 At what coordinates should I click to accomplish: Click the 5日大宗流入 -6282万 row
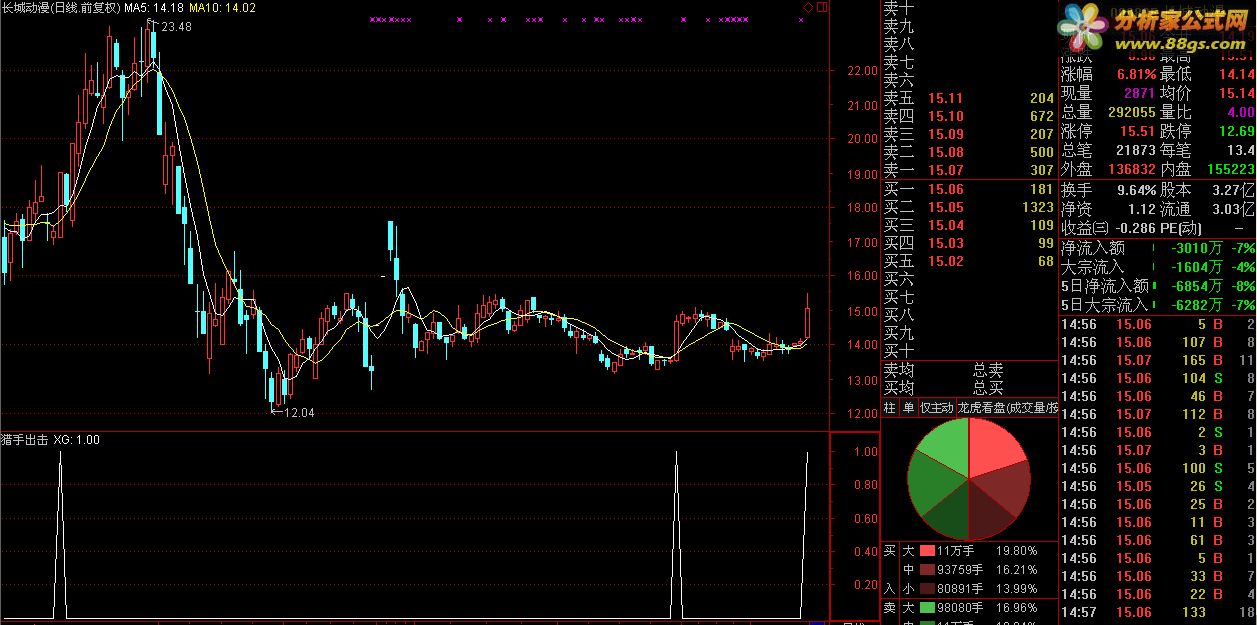point(1158,304)
